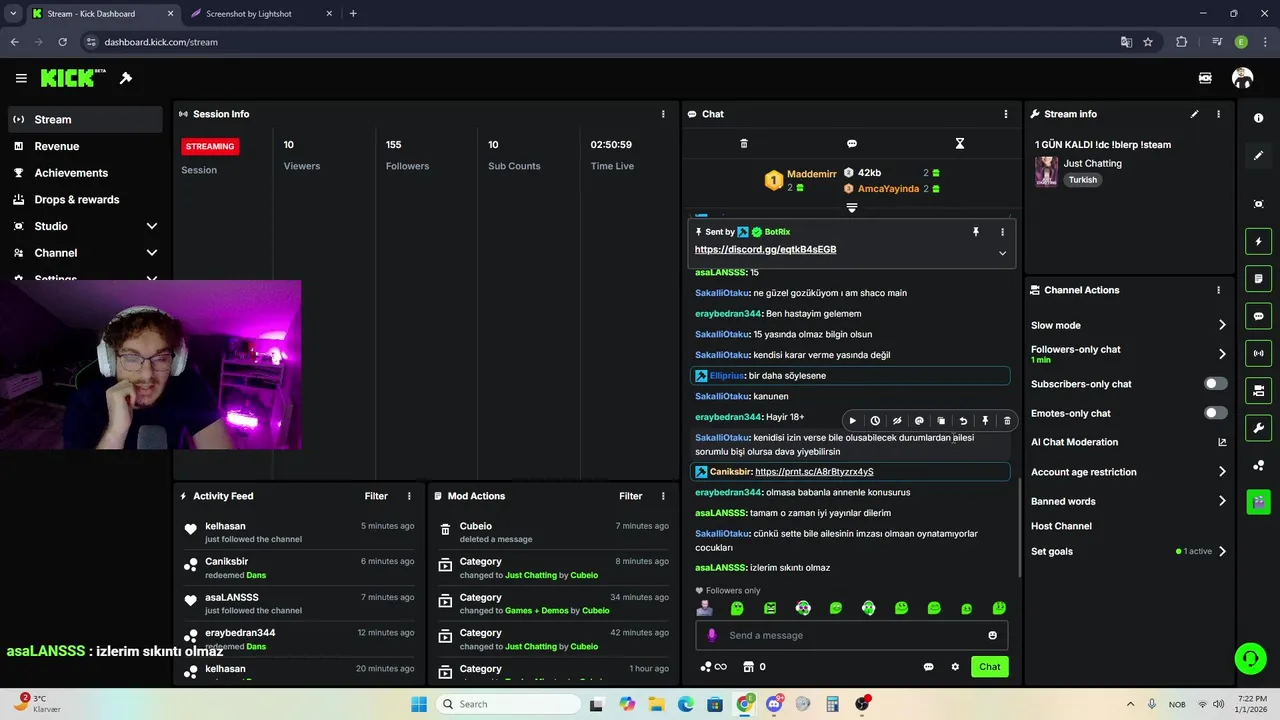
Task: Toggle Subscribers-only chat switch
Action: pos(1215,384)
